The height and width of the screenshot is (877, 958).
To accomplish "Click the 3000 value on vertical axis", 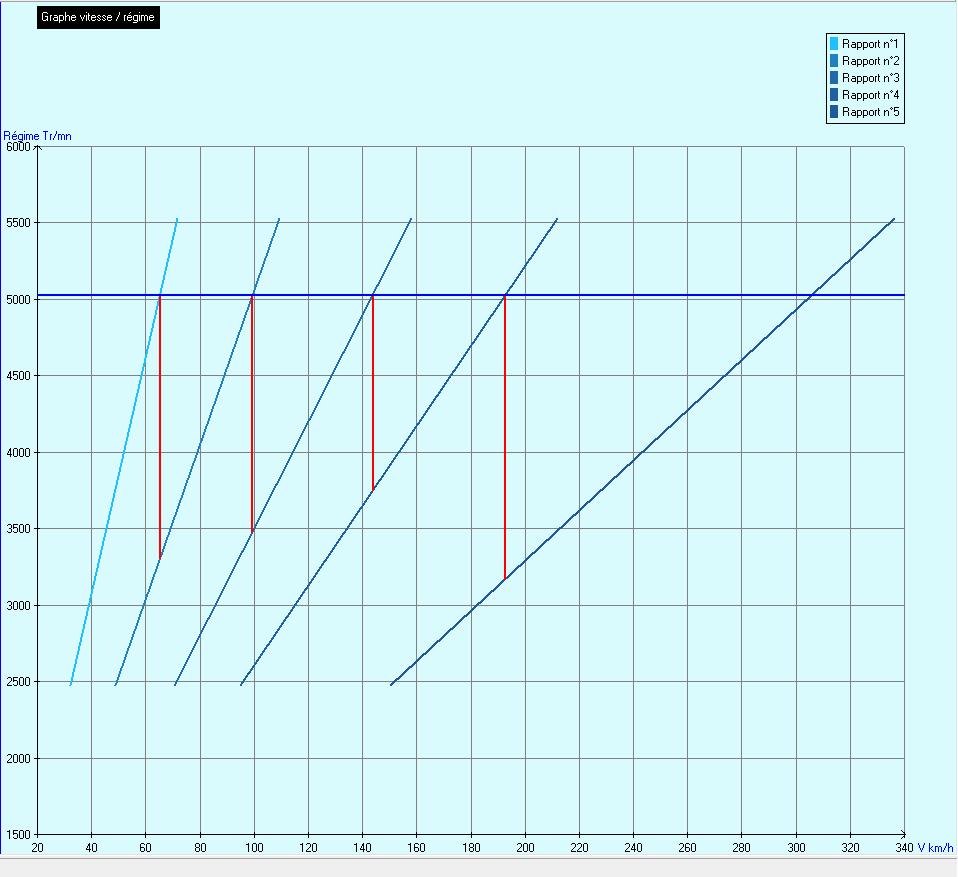I will tap(18, 606).
